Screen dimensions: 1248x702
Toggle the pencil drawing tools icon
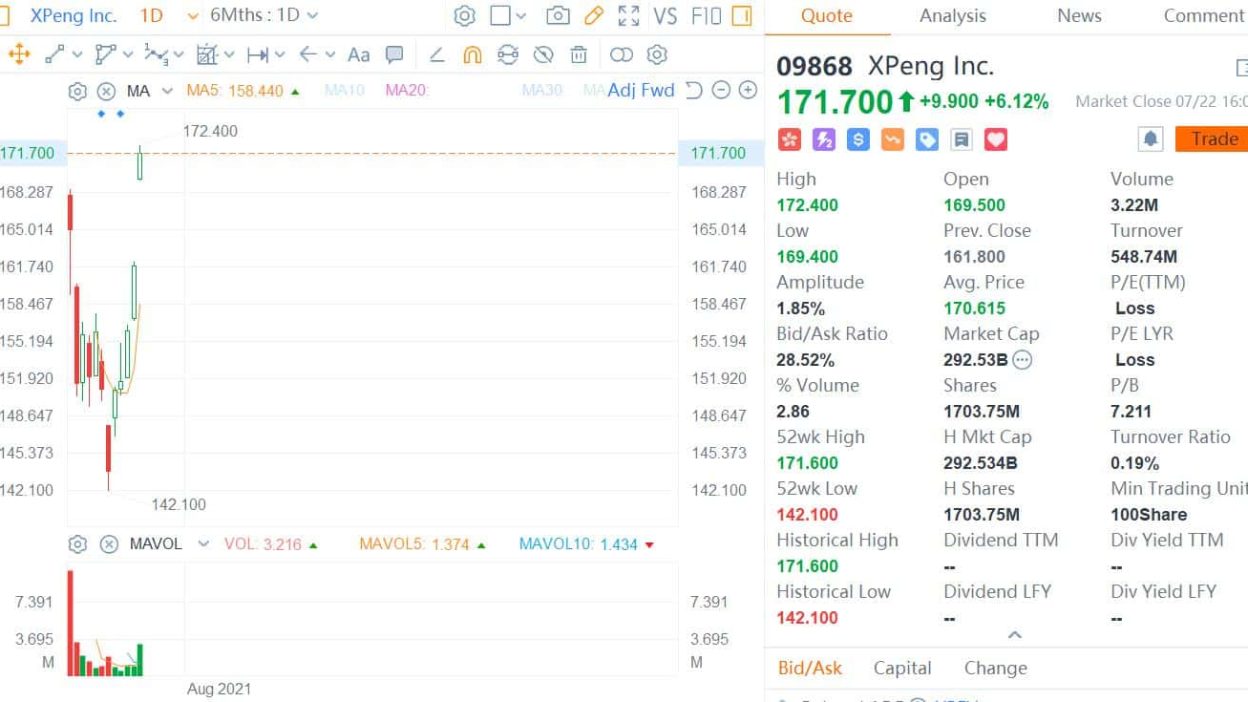click(x=594, y=16)
